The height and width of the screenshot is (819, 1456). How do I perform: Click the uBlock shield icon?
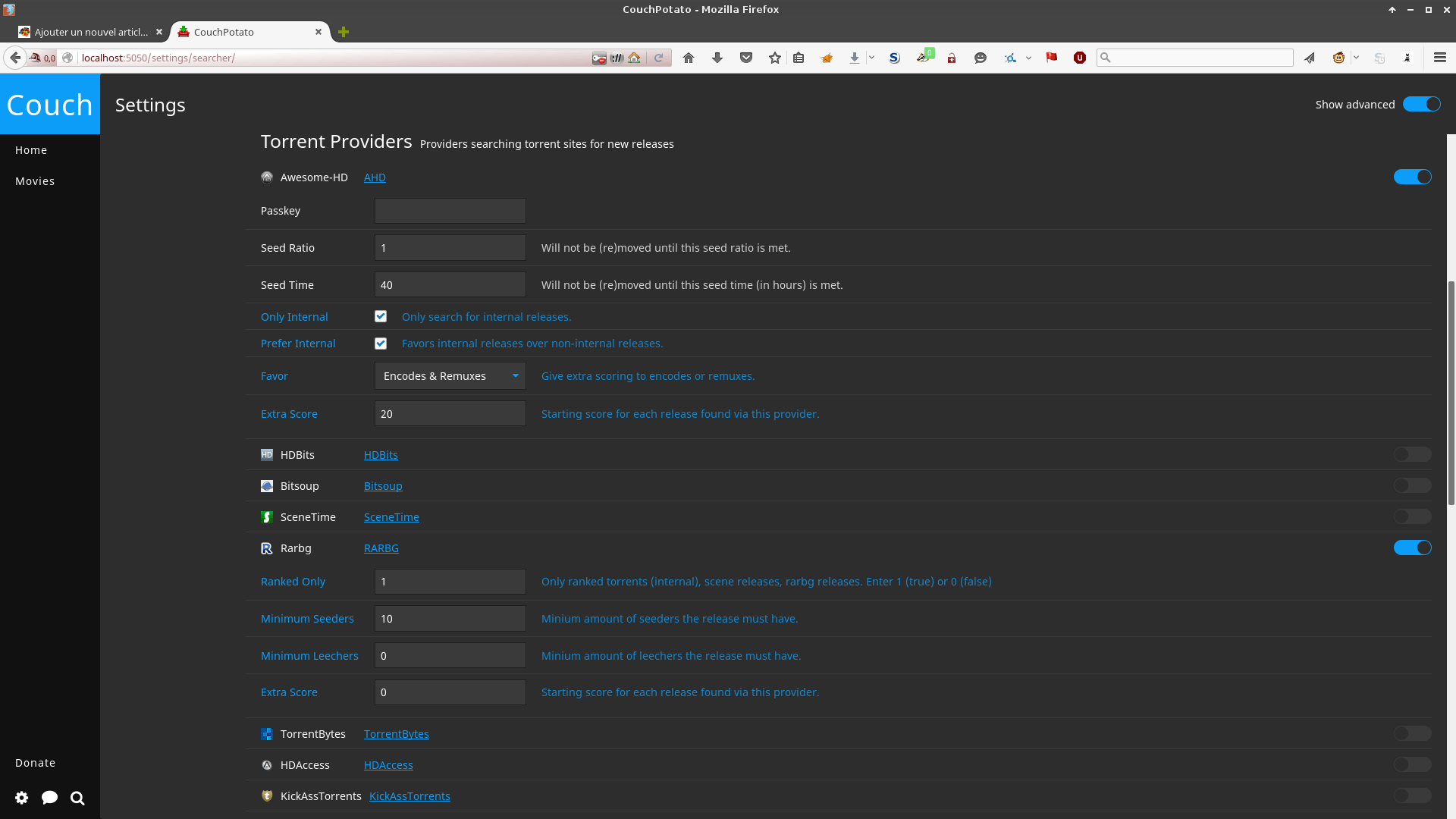1080,58
